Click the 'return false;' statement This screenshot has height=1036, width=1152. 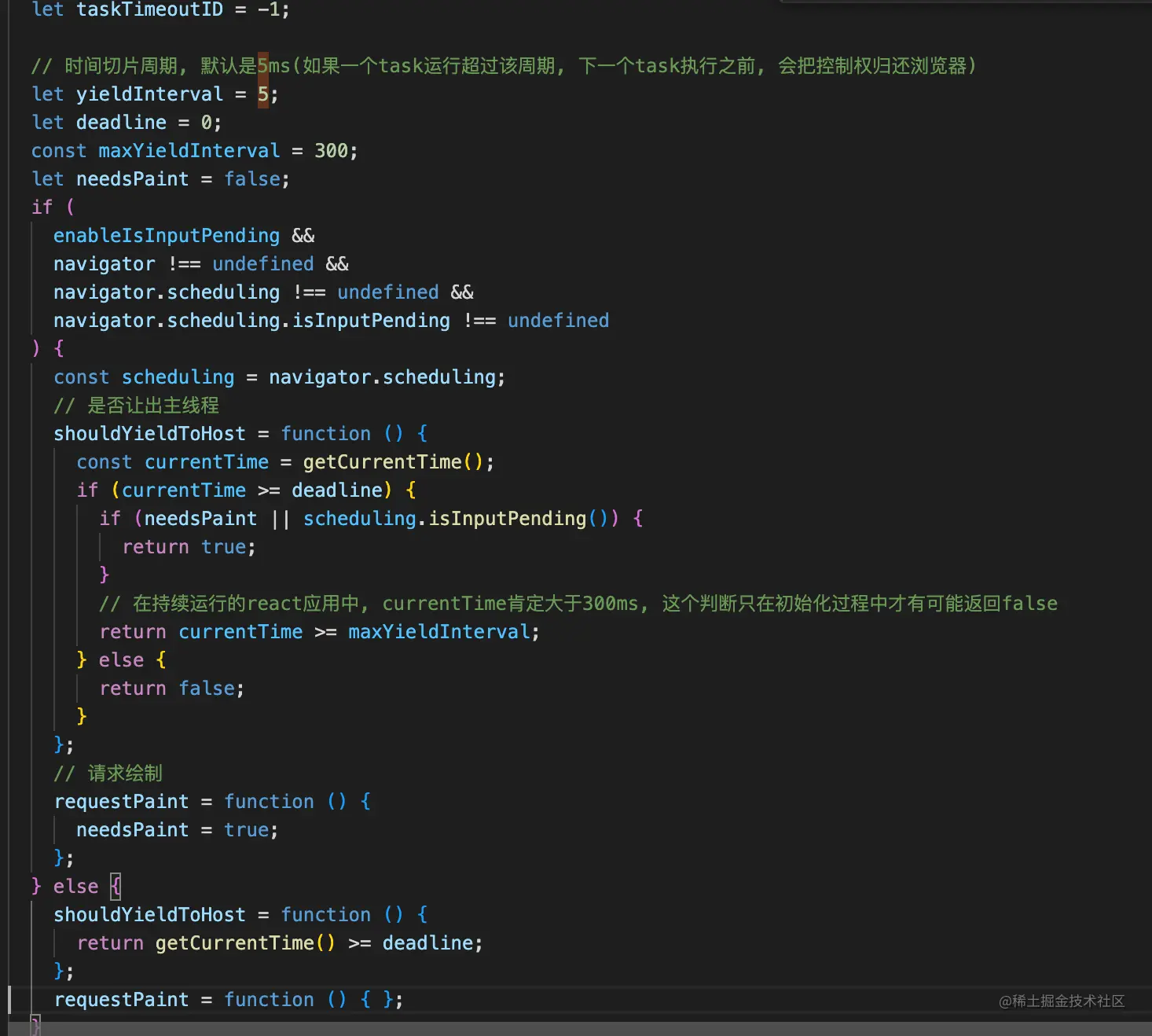[171, 689]
